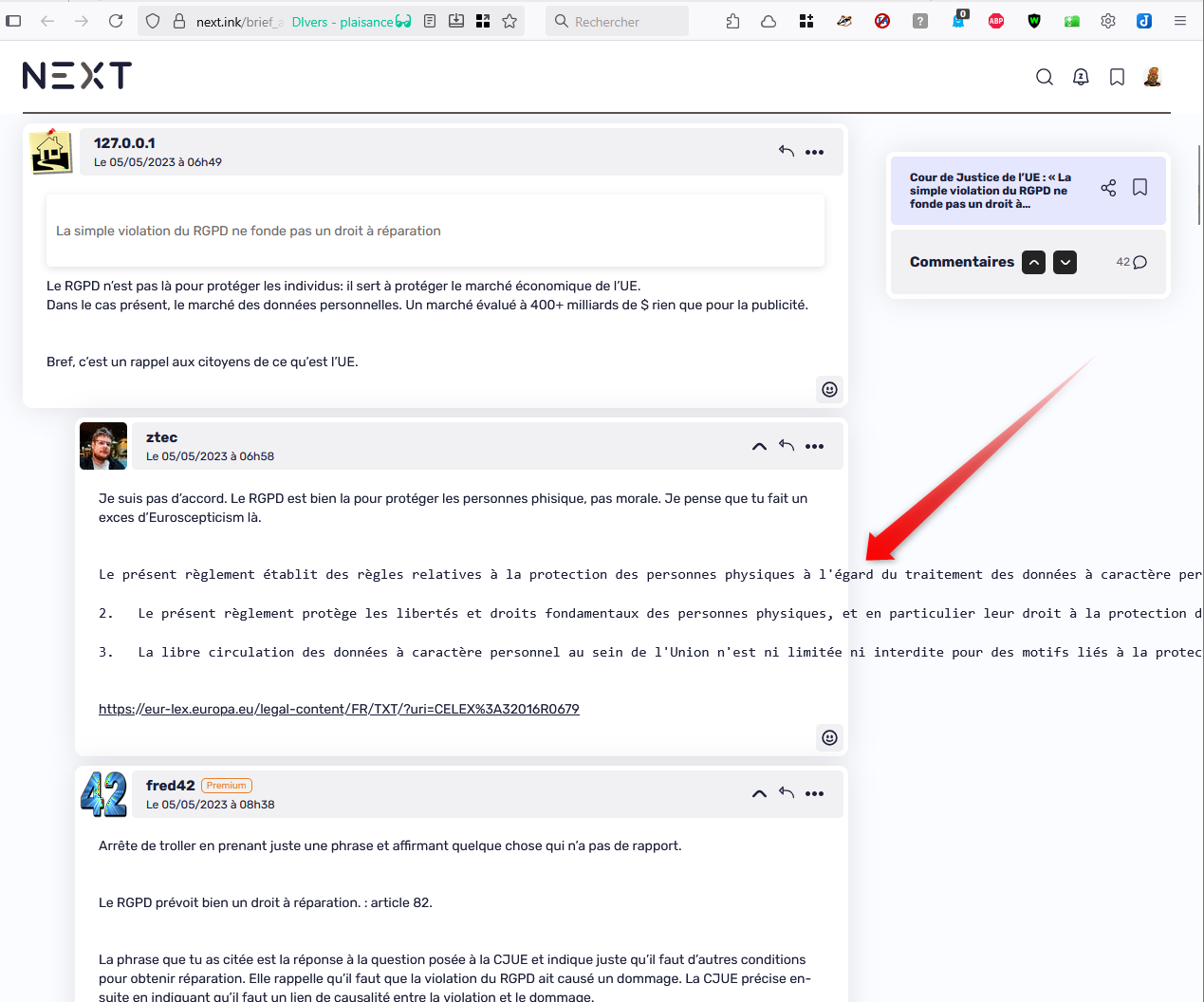Screen dimensions: 1204x1002
Task: Reply to fred42's comment
Action: point(786,793)
